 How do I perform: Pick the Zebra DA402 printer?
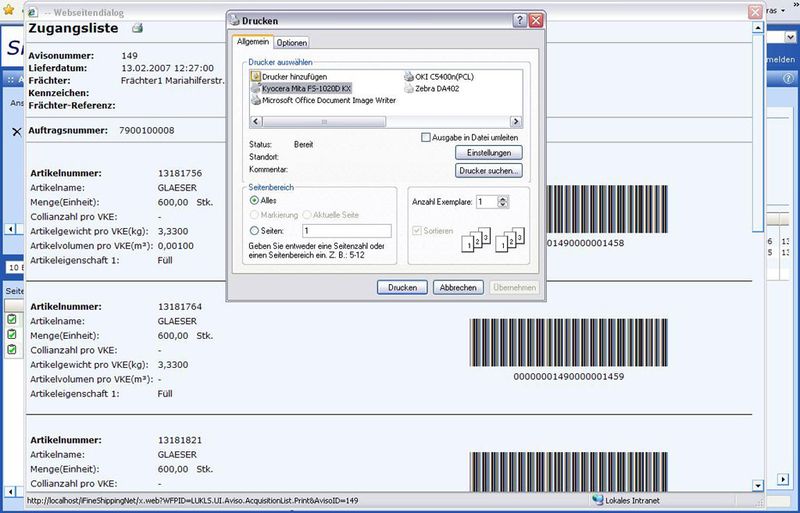pos(411,88)
